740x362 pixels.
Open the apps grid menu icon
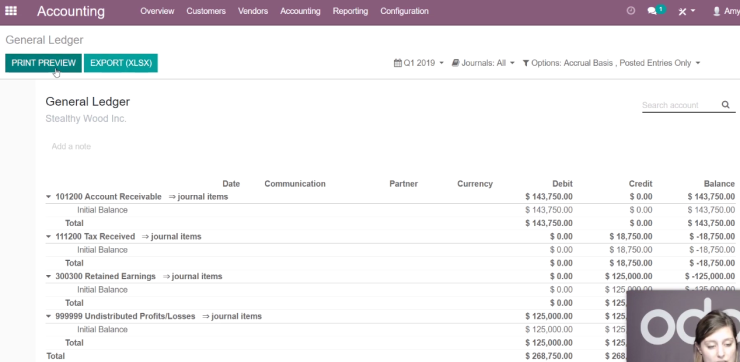[10, 11]
